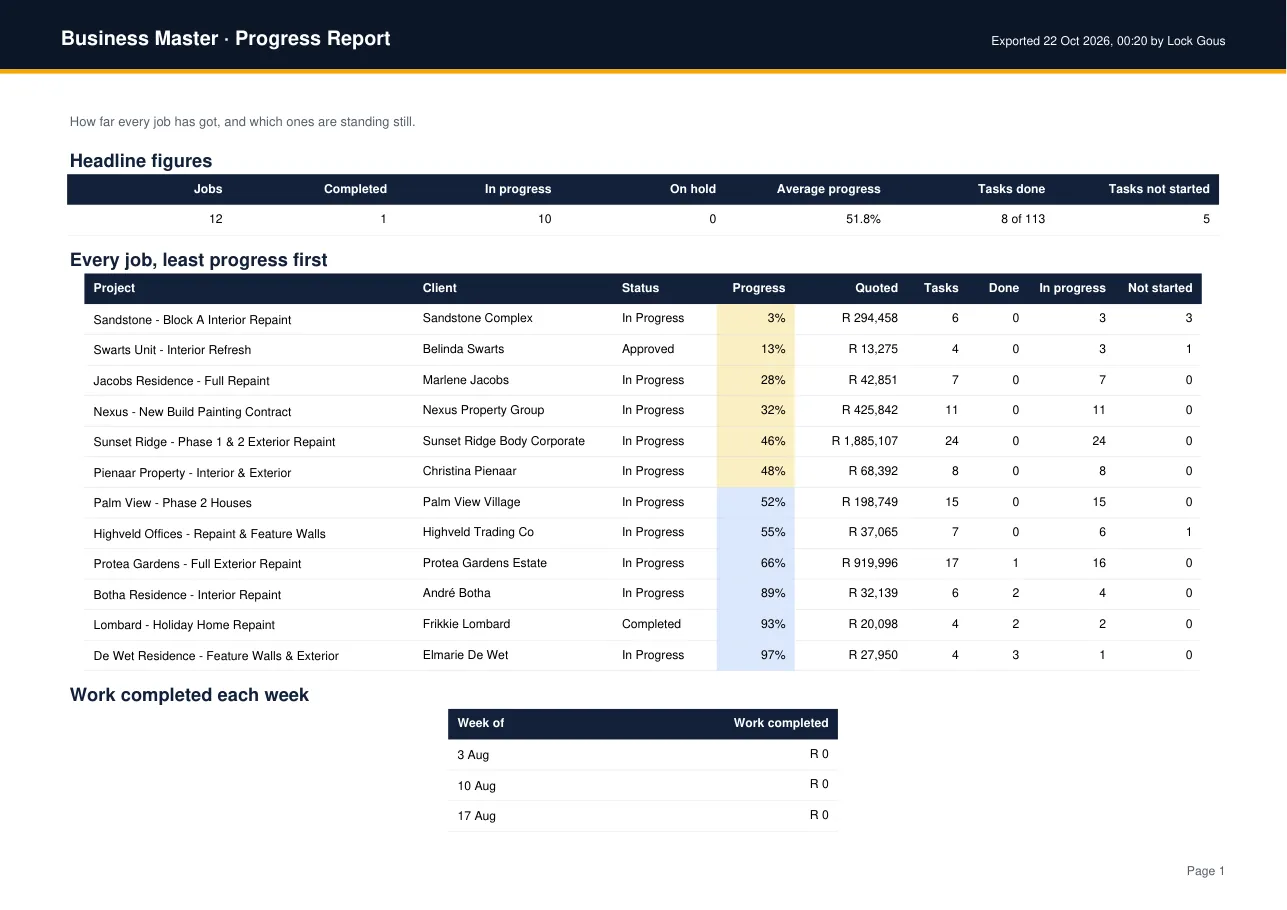Click the 'Work completed each week' heading
The width and height of the screenshot is (1287, 910).
[x=189, y=695]
